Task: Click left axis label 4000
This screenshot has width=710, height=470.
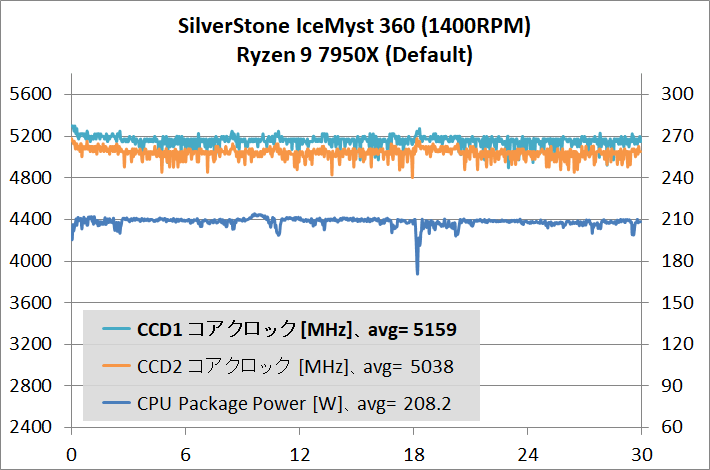Action: click(x=31, y=261)
